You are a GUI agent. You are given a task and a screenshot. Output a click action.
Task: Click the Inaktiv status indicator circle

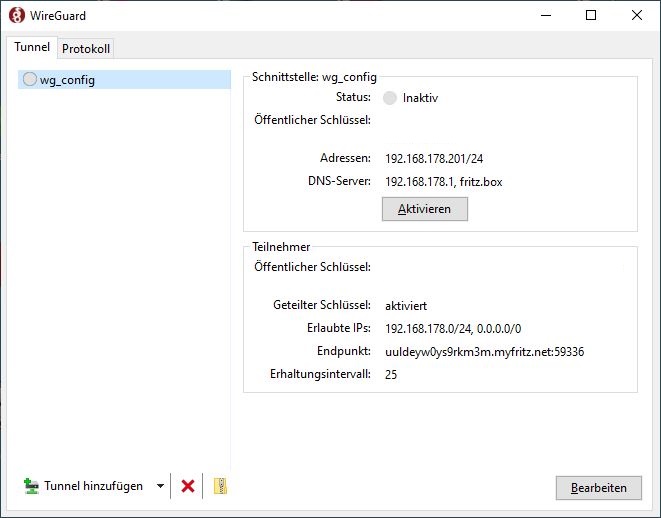[x=390, y=98]
